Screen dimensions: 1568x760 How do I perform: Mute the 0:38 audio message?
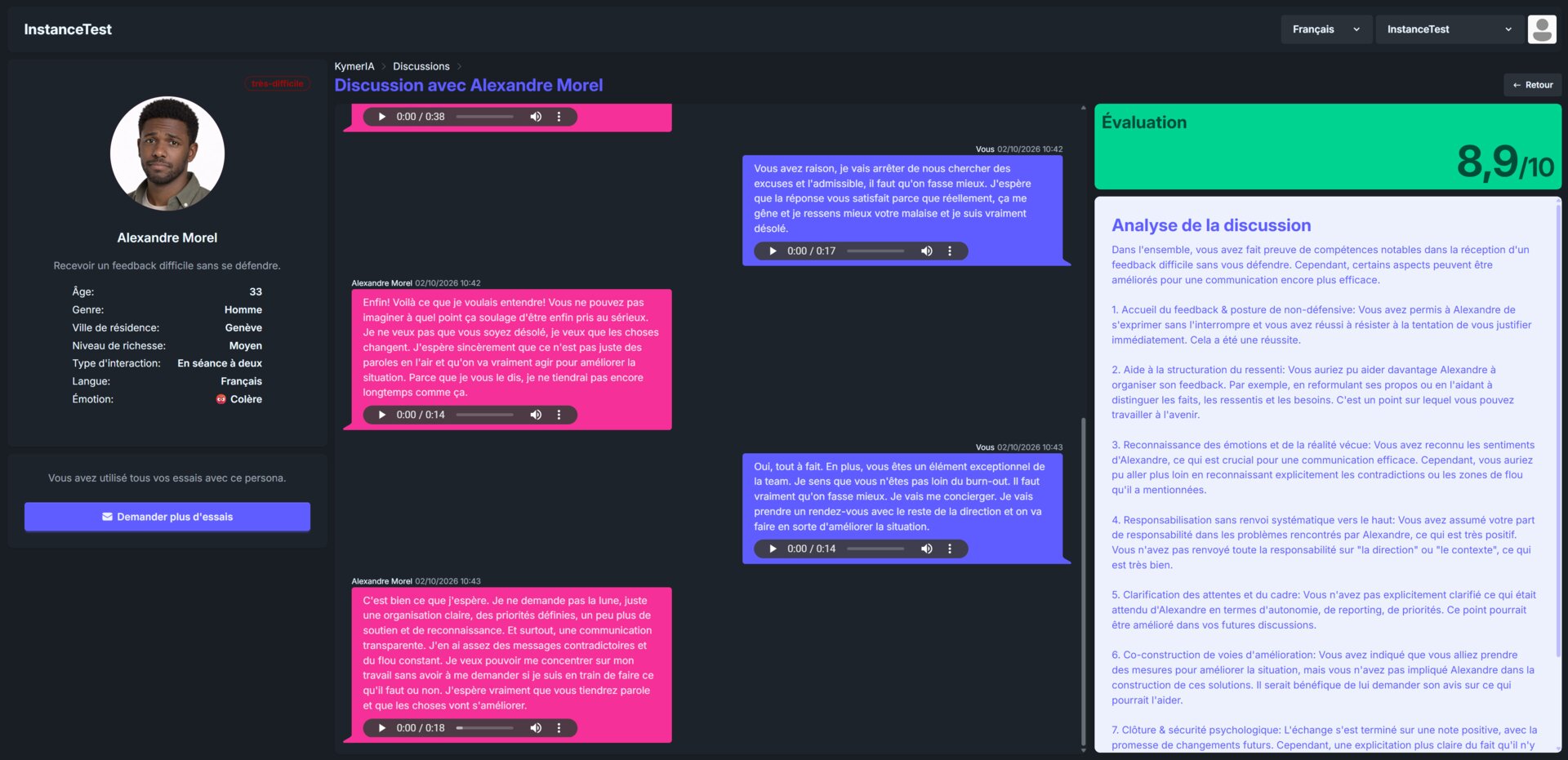(x=536, y=117)
